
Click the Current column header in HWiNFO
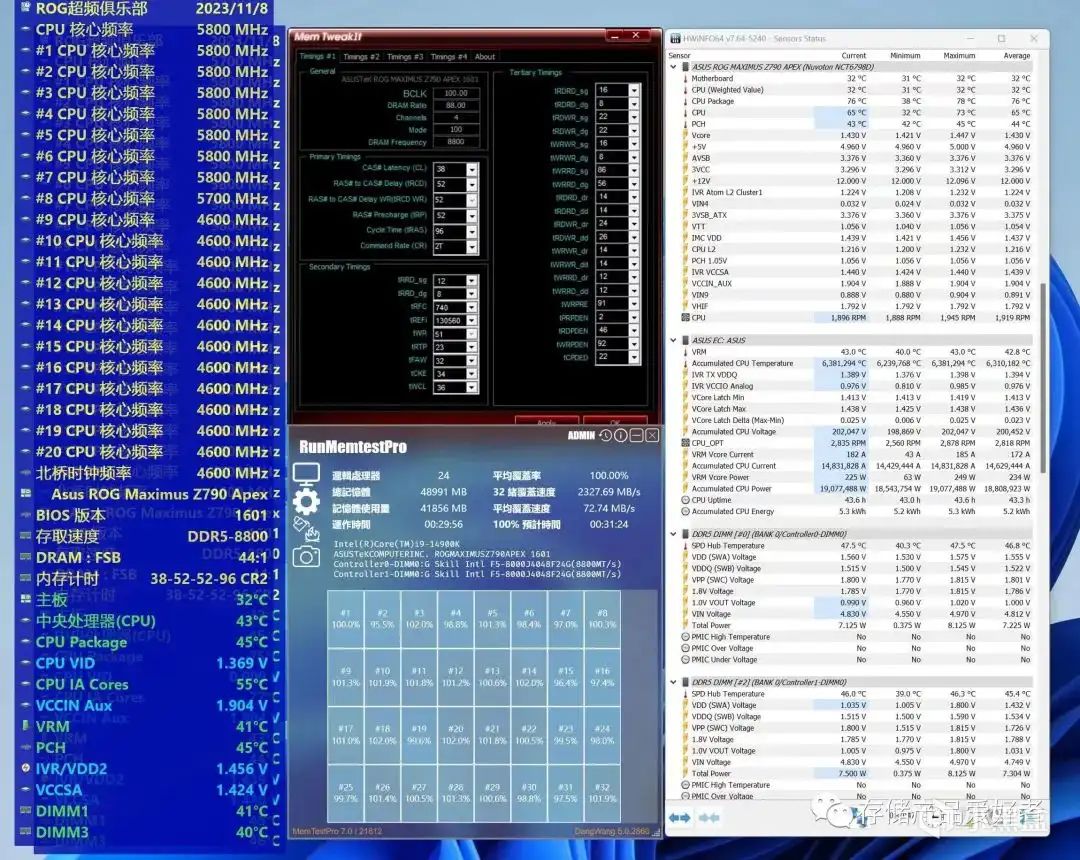click(x=853, y=56)
